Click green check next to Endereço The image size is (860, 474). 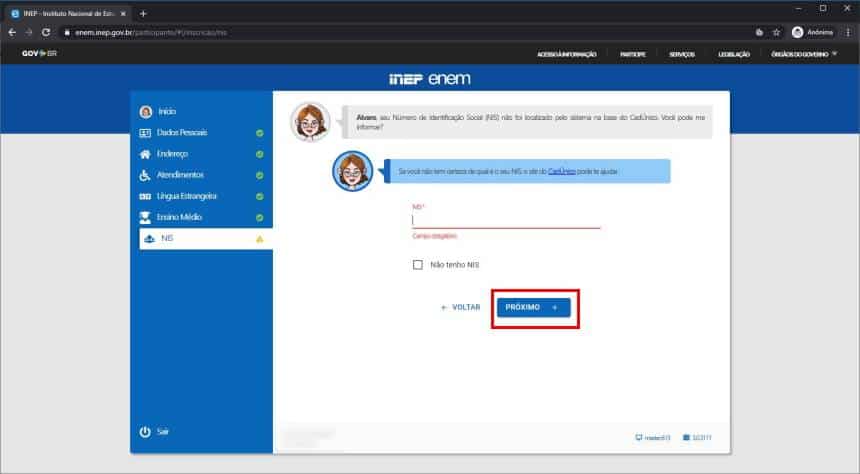tap(260, 154)
